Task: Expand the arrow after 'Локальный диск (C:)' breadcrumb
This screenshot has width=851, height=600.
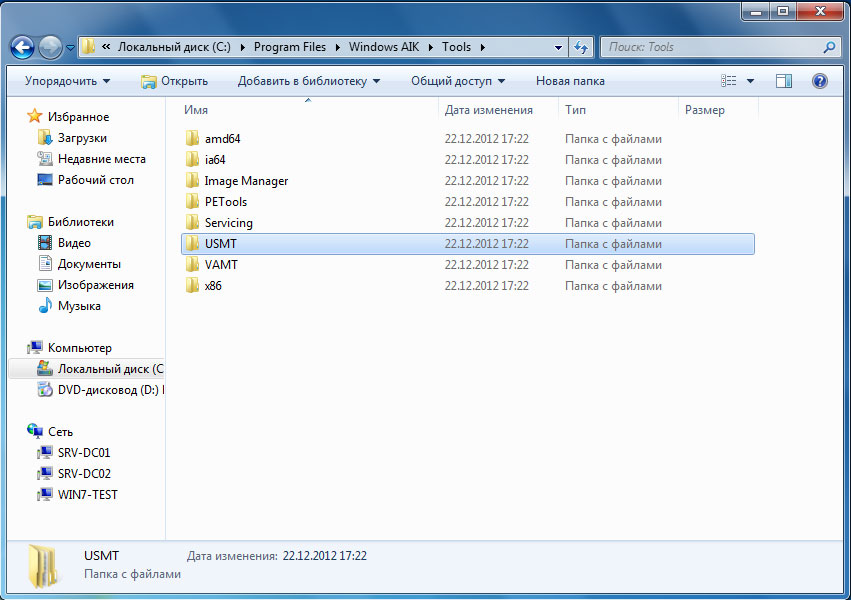Action: coord(242,48)
